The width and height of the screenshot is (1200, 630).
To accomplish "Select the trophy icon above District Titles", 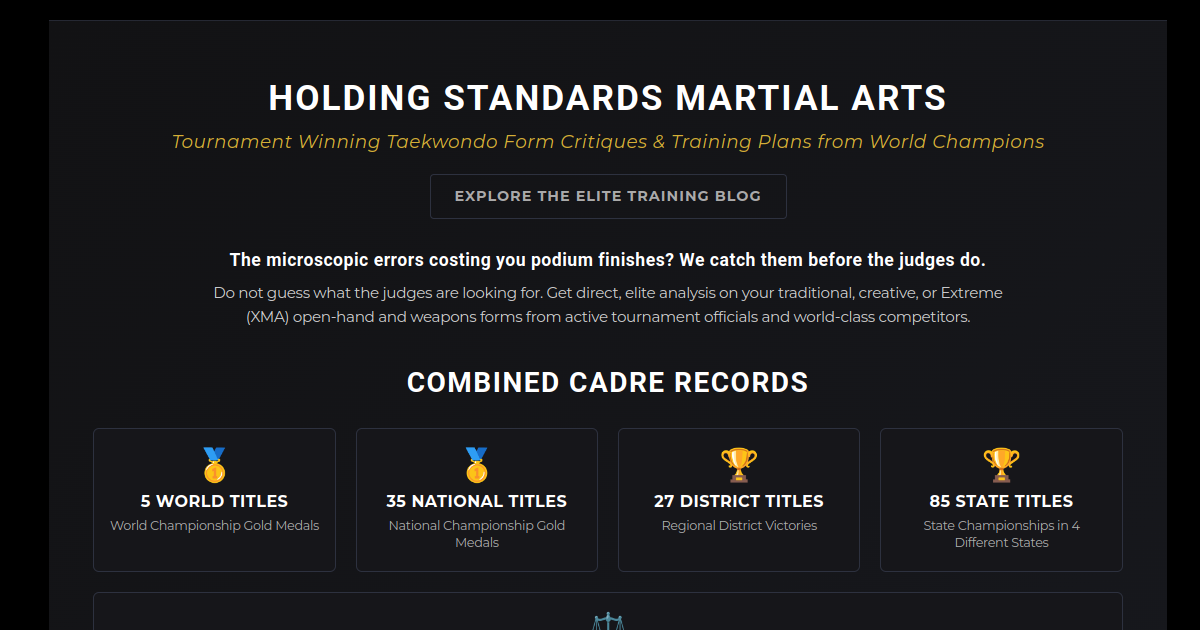I will click(739, 465).
